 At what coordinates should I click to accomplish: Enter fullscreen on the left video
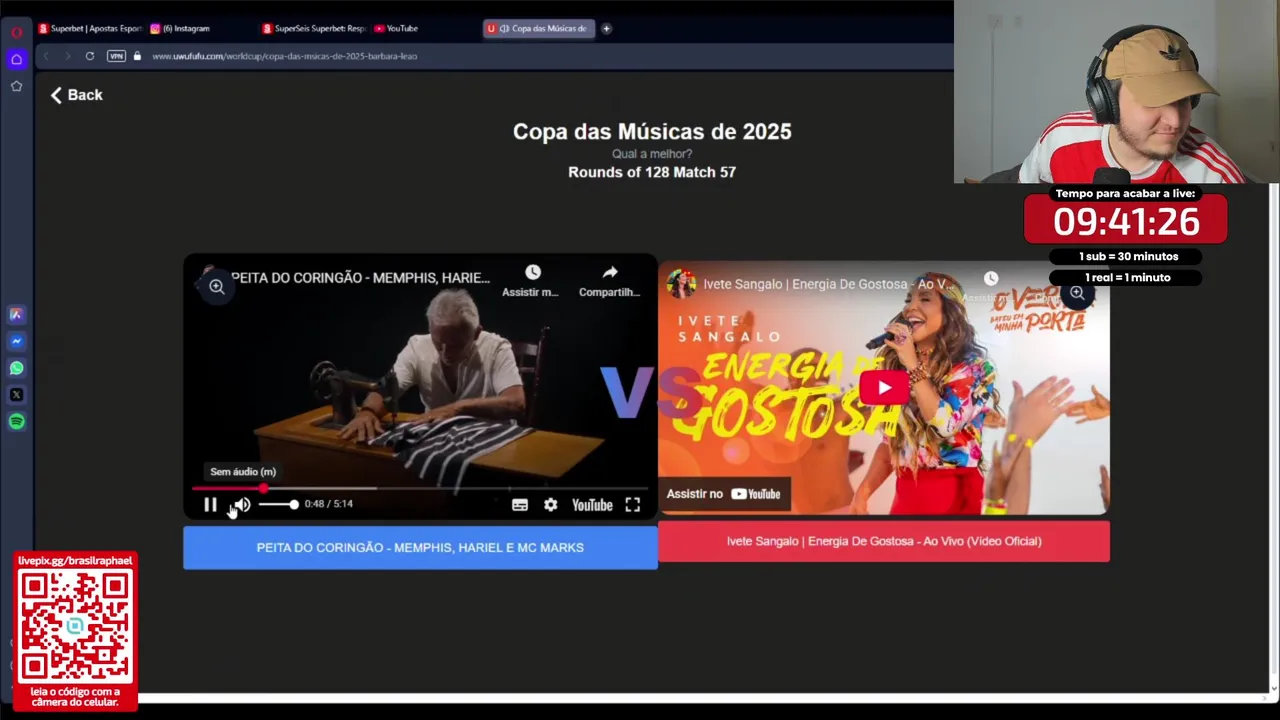coord(633,505)
